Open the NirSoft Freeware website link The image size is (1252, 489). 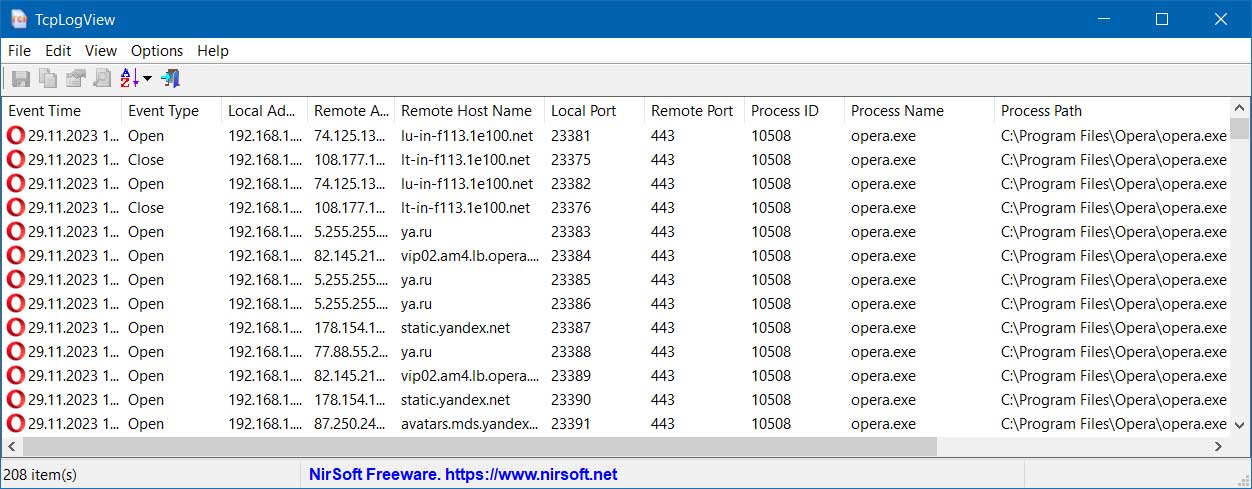point(463,474)
